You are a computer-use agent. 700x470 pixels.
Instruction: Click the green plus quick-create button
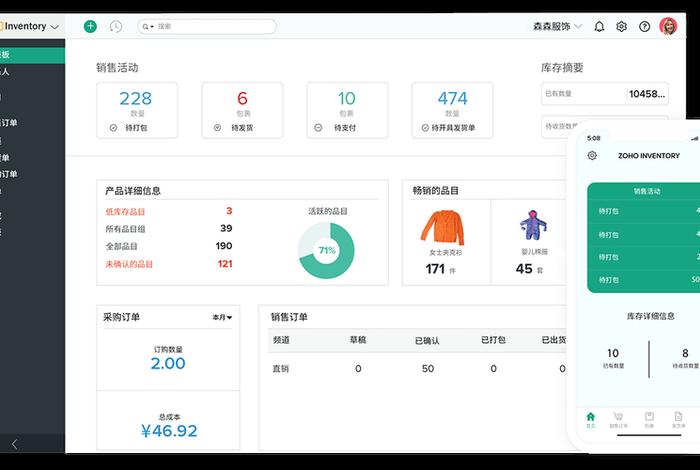click(x=90, y=26)
